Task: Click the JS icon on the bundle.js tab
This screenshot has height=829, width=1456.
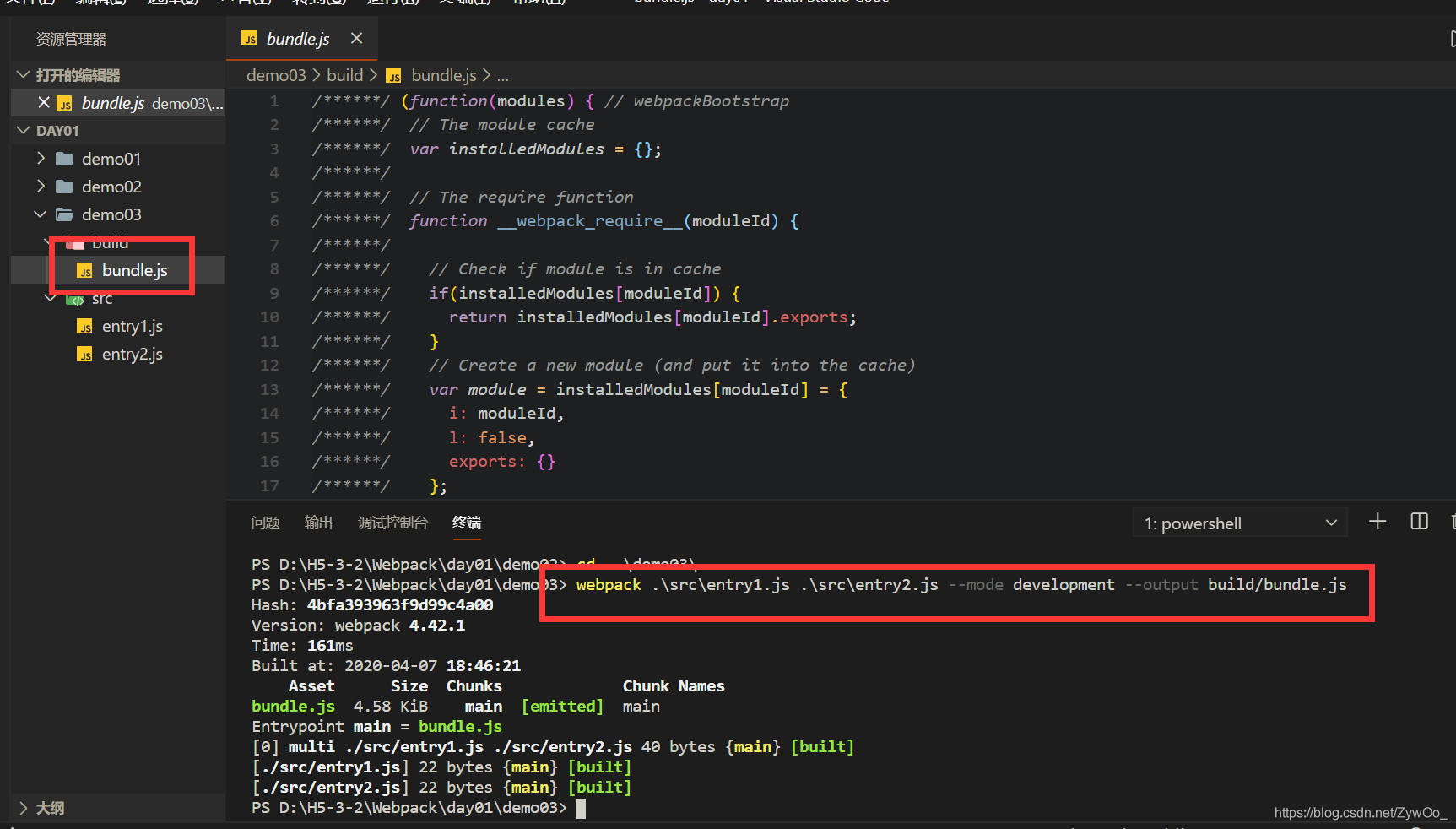Action: point(249,38)
